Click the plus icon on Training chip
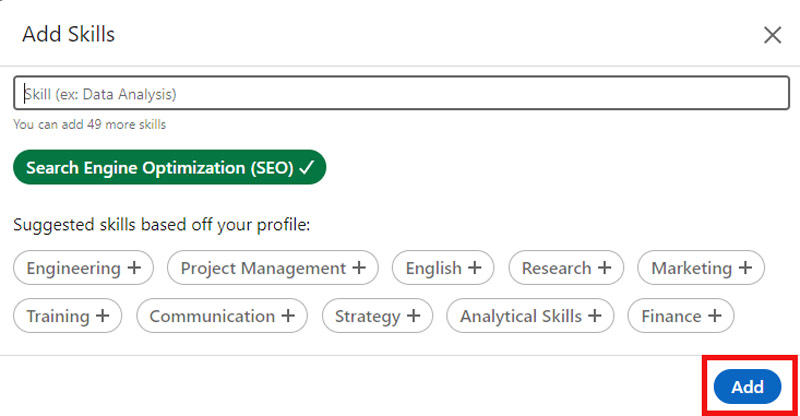This screenshot has height=416, width=800. [102, 316]
